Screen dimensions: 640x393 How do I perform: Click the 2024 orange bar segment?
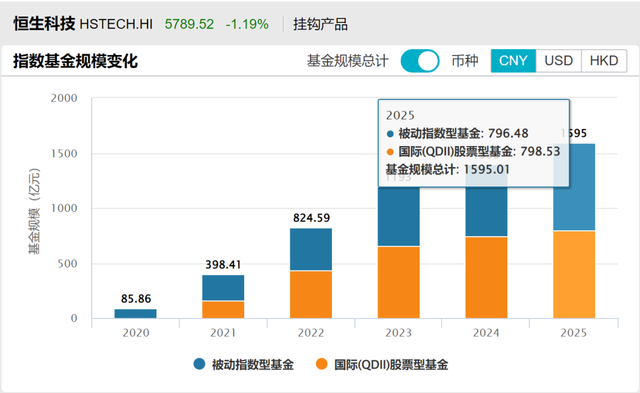pos(487,278)
